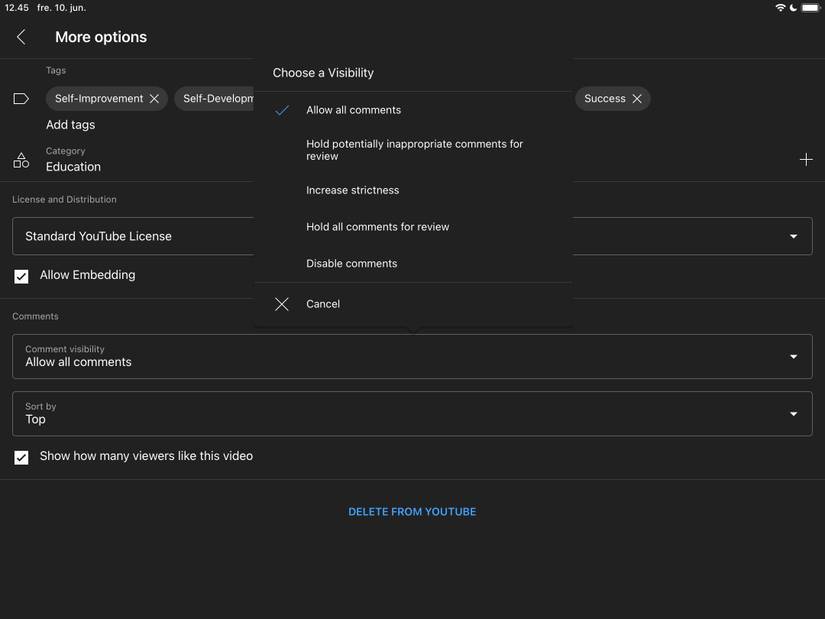Click the back arrow on More options
The width and height of the screenshot is (825, 619).
tap(20, 36)
